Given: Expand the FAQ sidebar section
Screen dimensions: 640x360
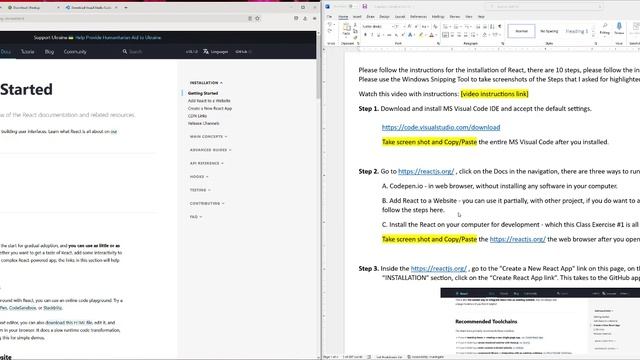Looking at the screenshot, I should [196, 217].
